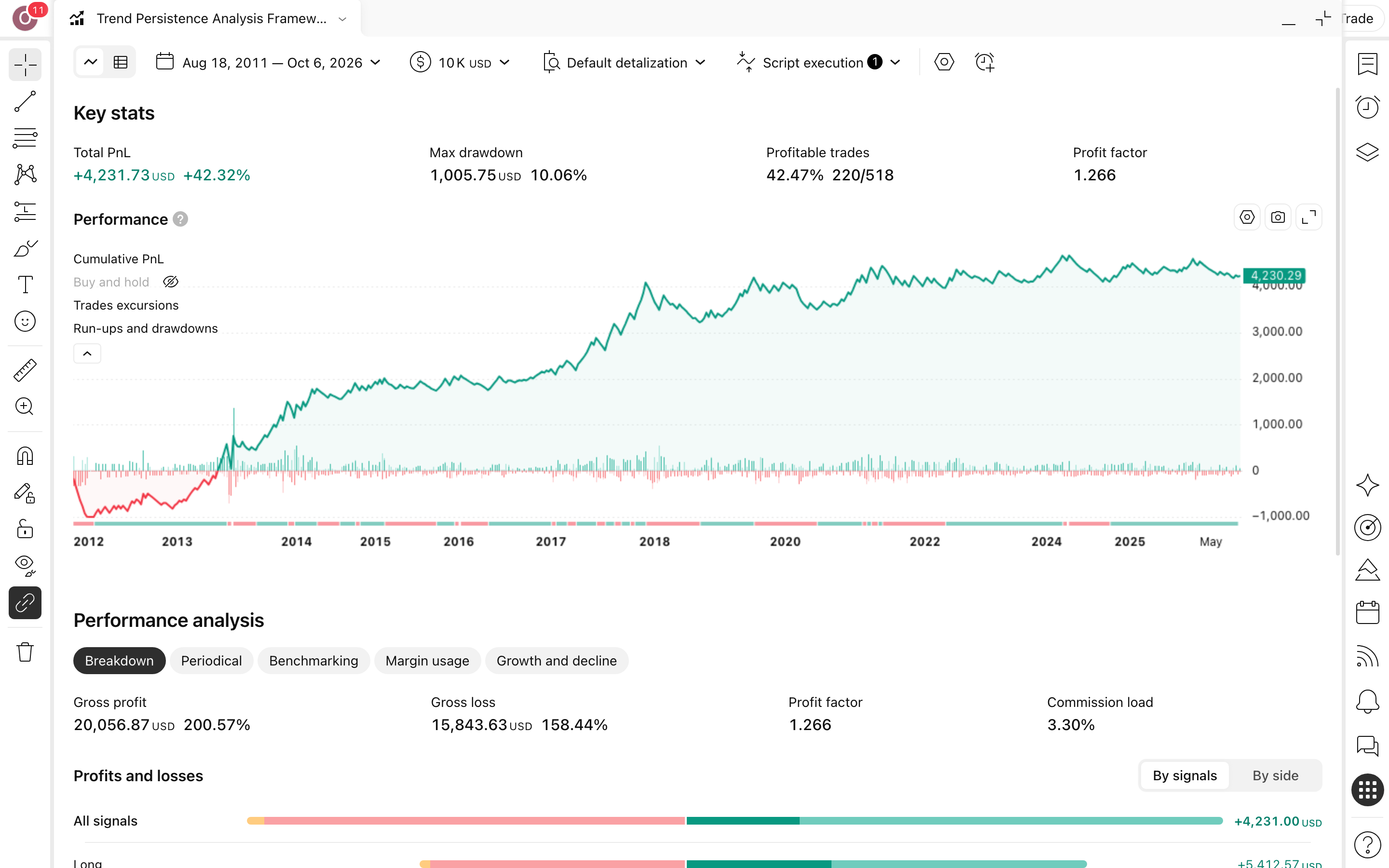Open the Script execution dropdown
The image size is (1389, 868).
[x=819, y=62]
